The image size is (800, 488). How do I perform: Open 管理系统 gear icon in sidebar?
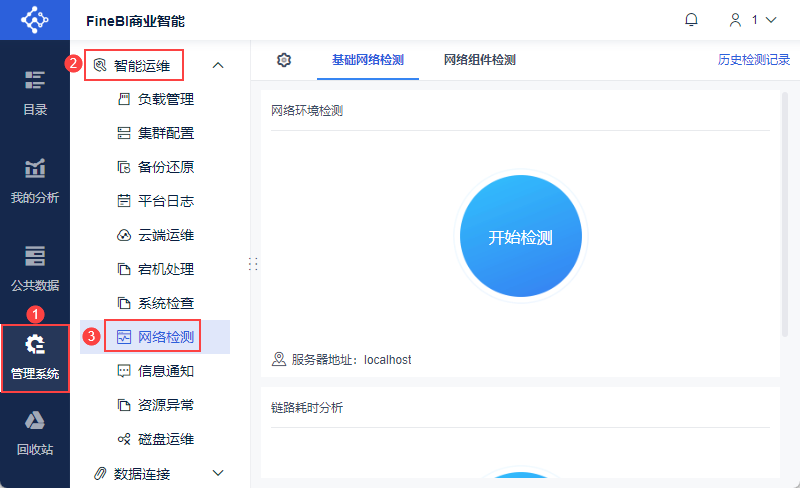pos(35,344)
